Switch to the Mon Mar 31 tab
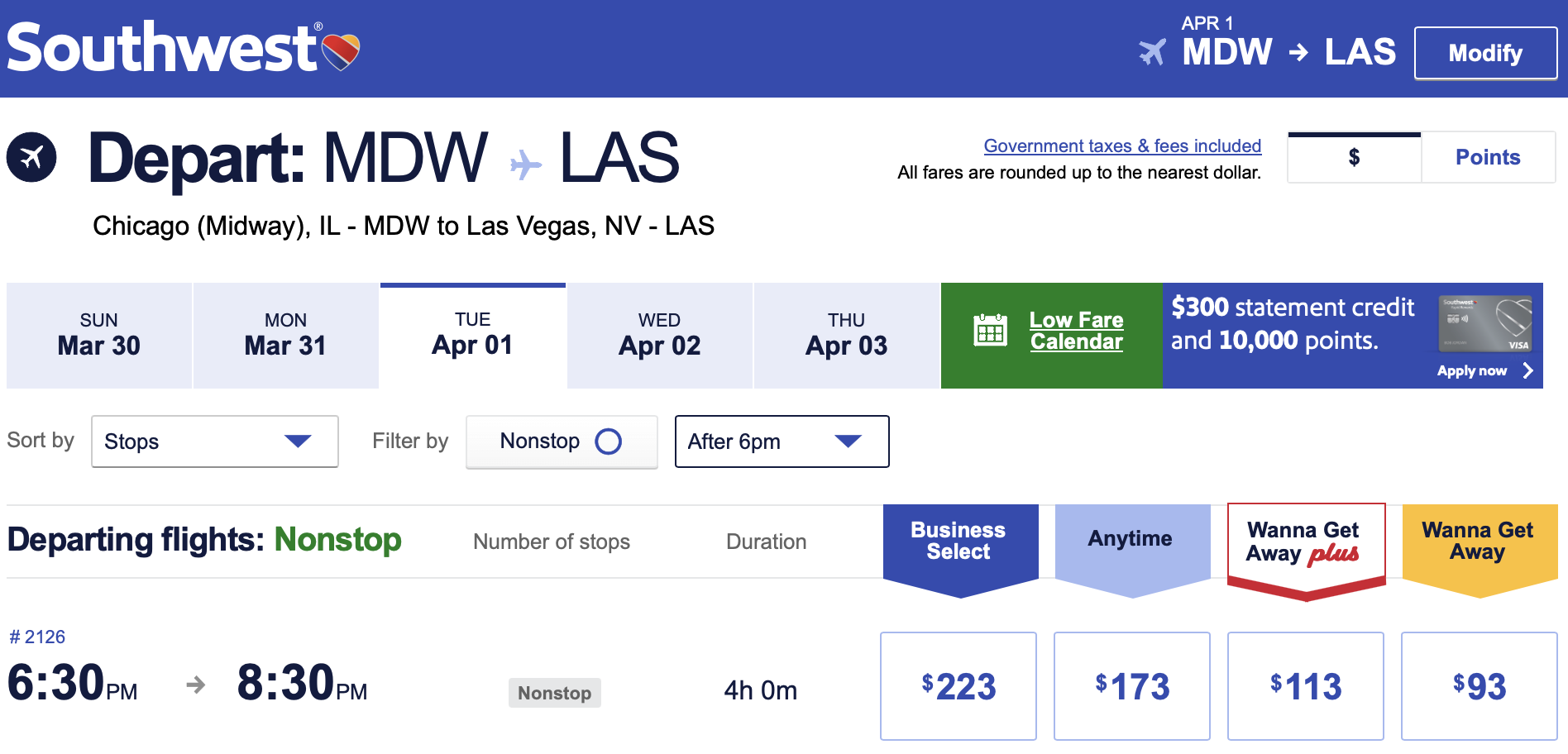 pyautogui.click(x=285, y=335)
